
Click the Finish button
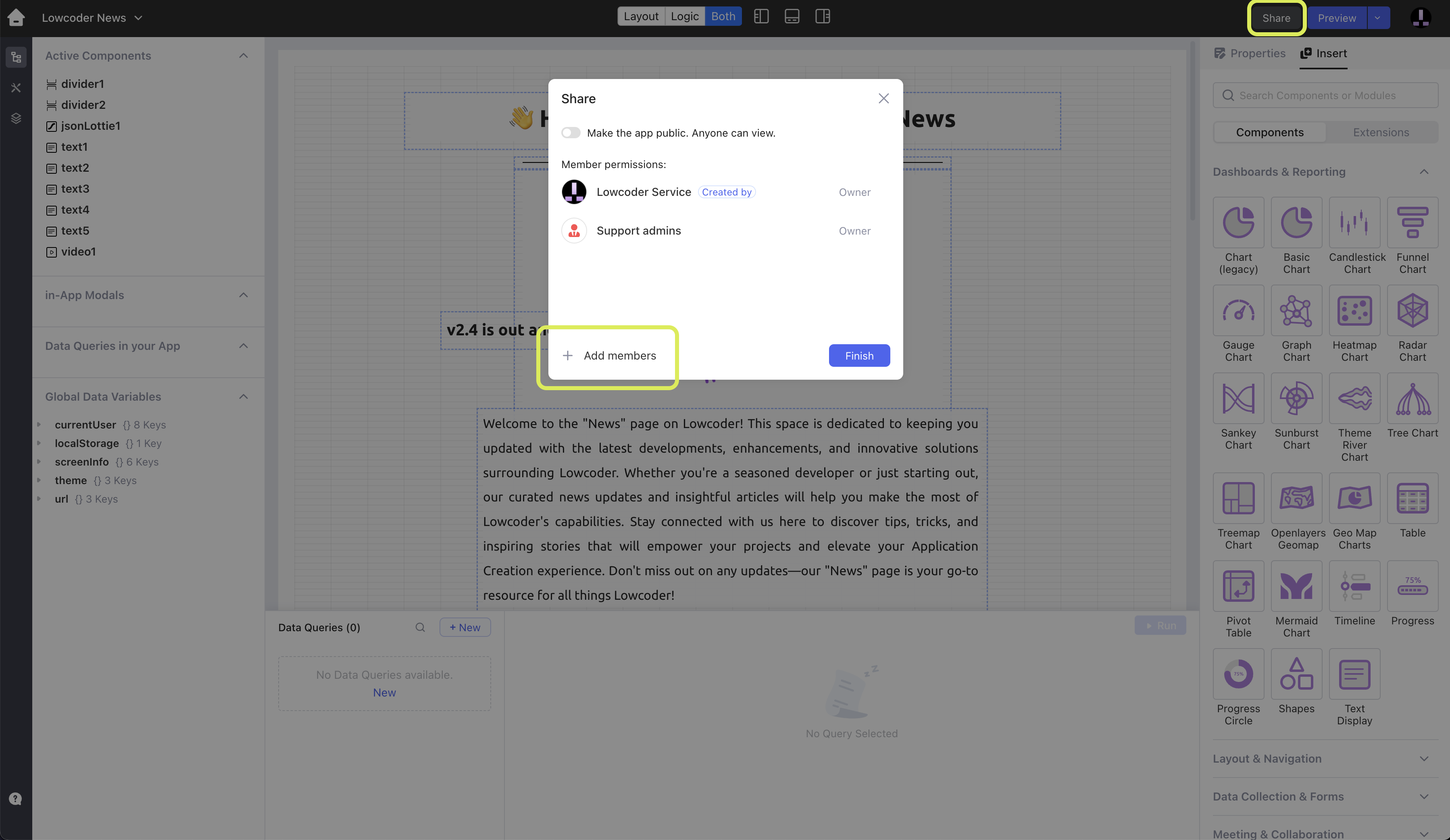[x=859, y=356]
